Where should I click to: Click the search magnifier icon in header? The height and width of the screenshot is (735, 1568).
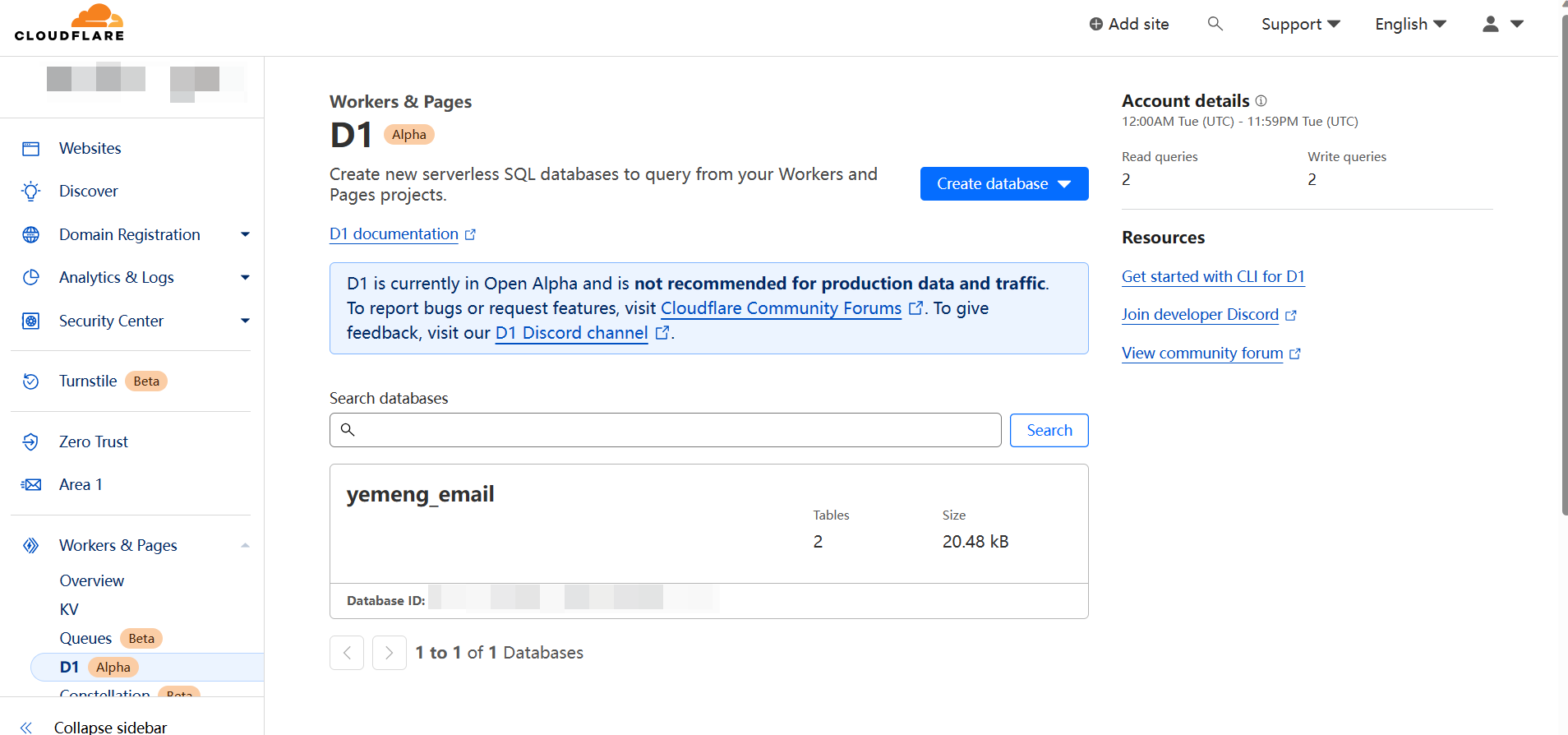[1215, 24]
